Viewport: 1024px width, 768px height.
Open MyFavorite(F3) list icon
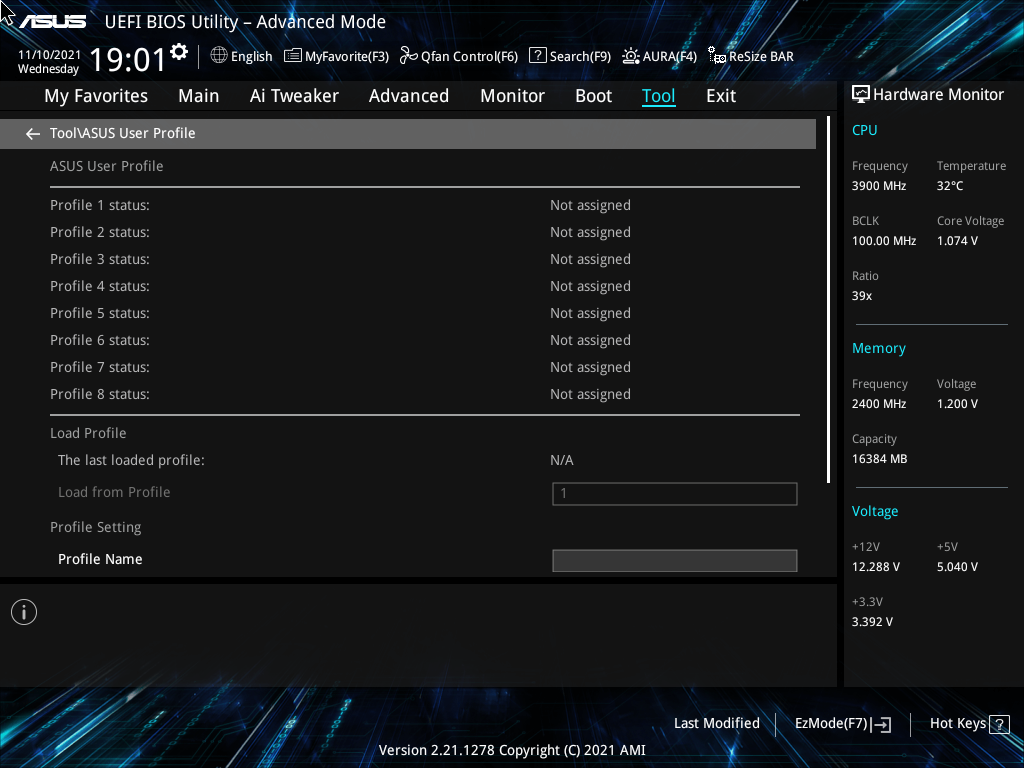point(293,56)
